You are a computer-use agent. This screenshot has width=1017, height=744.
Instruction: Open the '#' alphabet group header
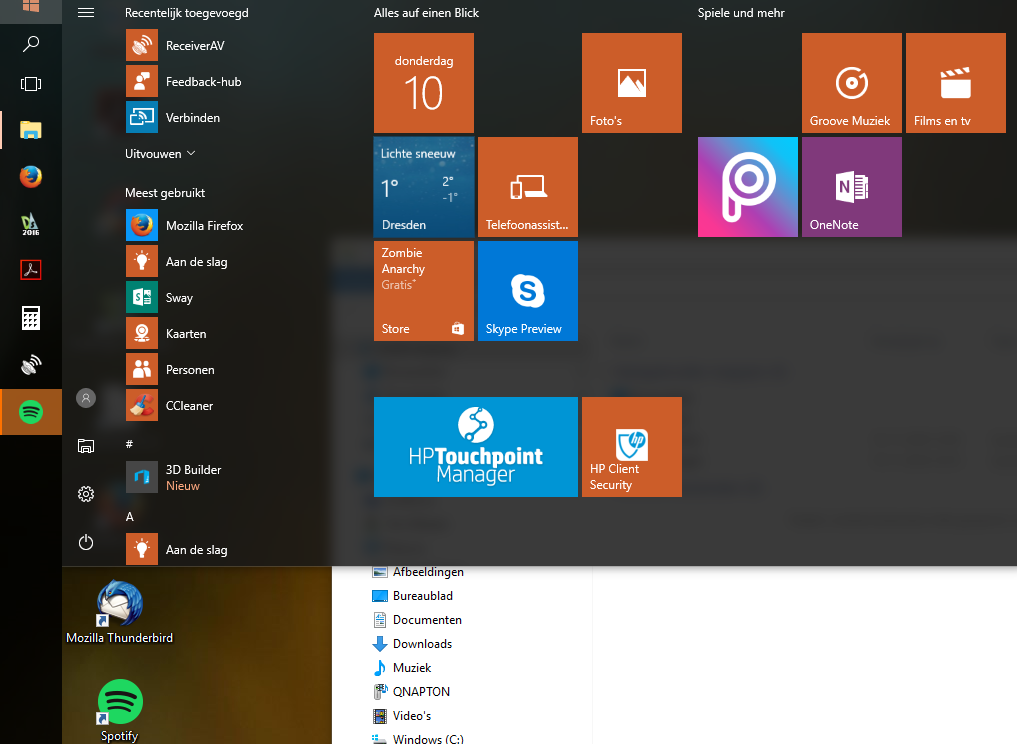click(129, 444)
